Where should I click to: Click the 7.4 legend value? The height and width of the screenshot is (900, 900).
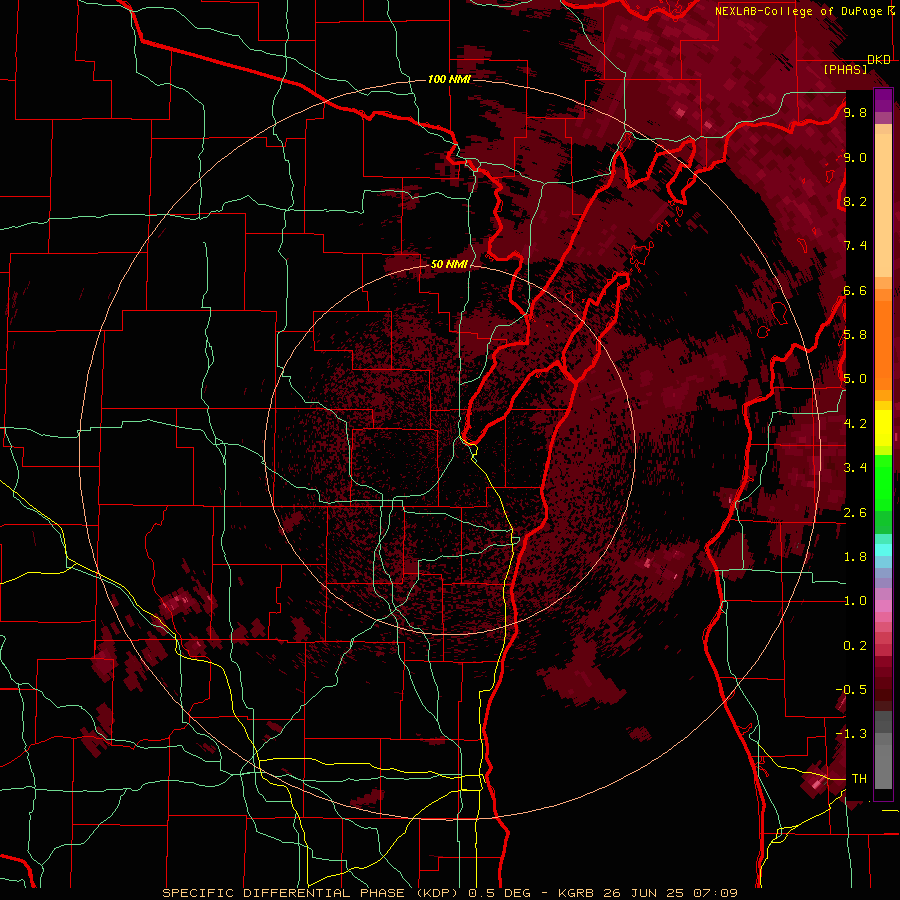(x=855, y=246)
